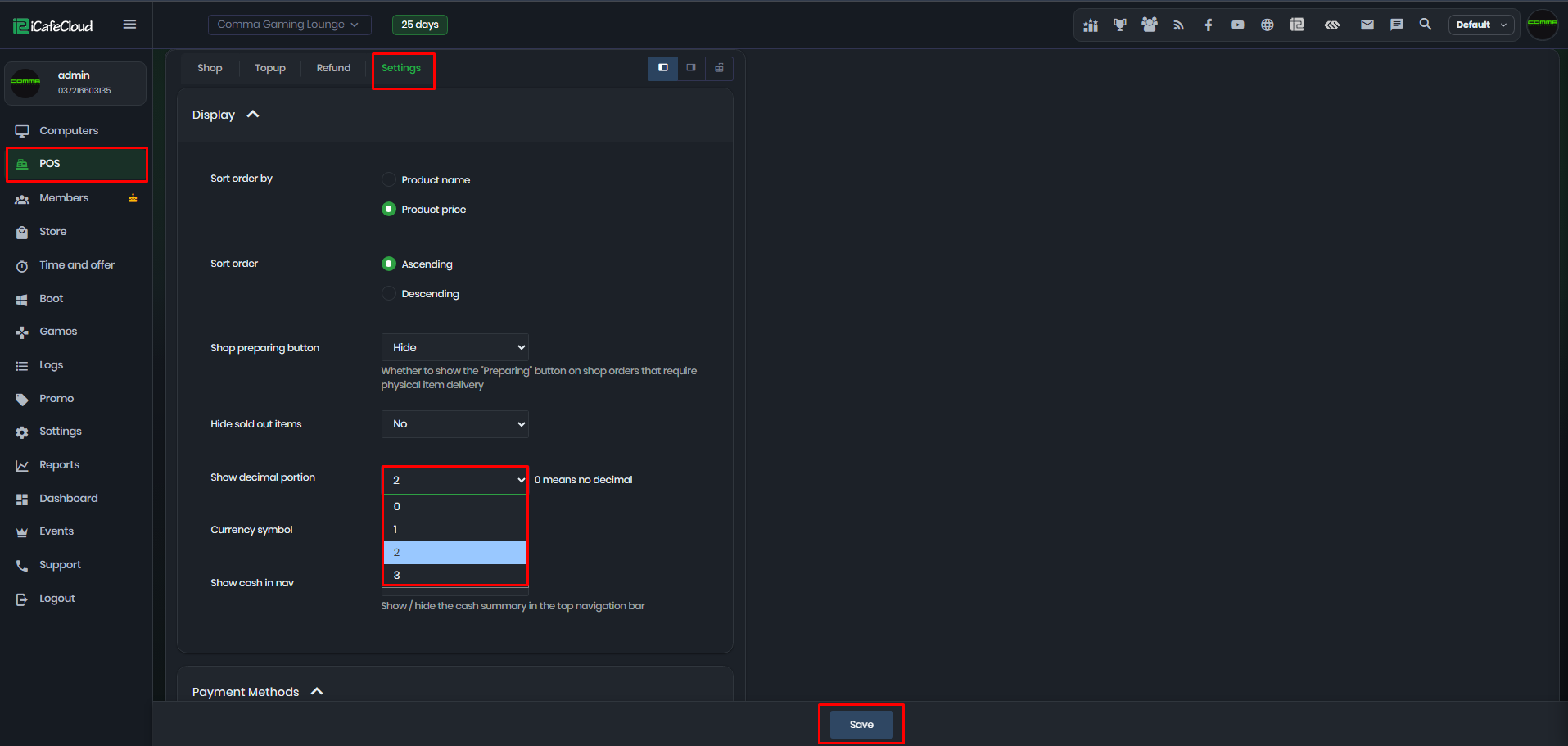Click the globe website icon
This screenshot has width=1568, height=746.
(1268, 25)
